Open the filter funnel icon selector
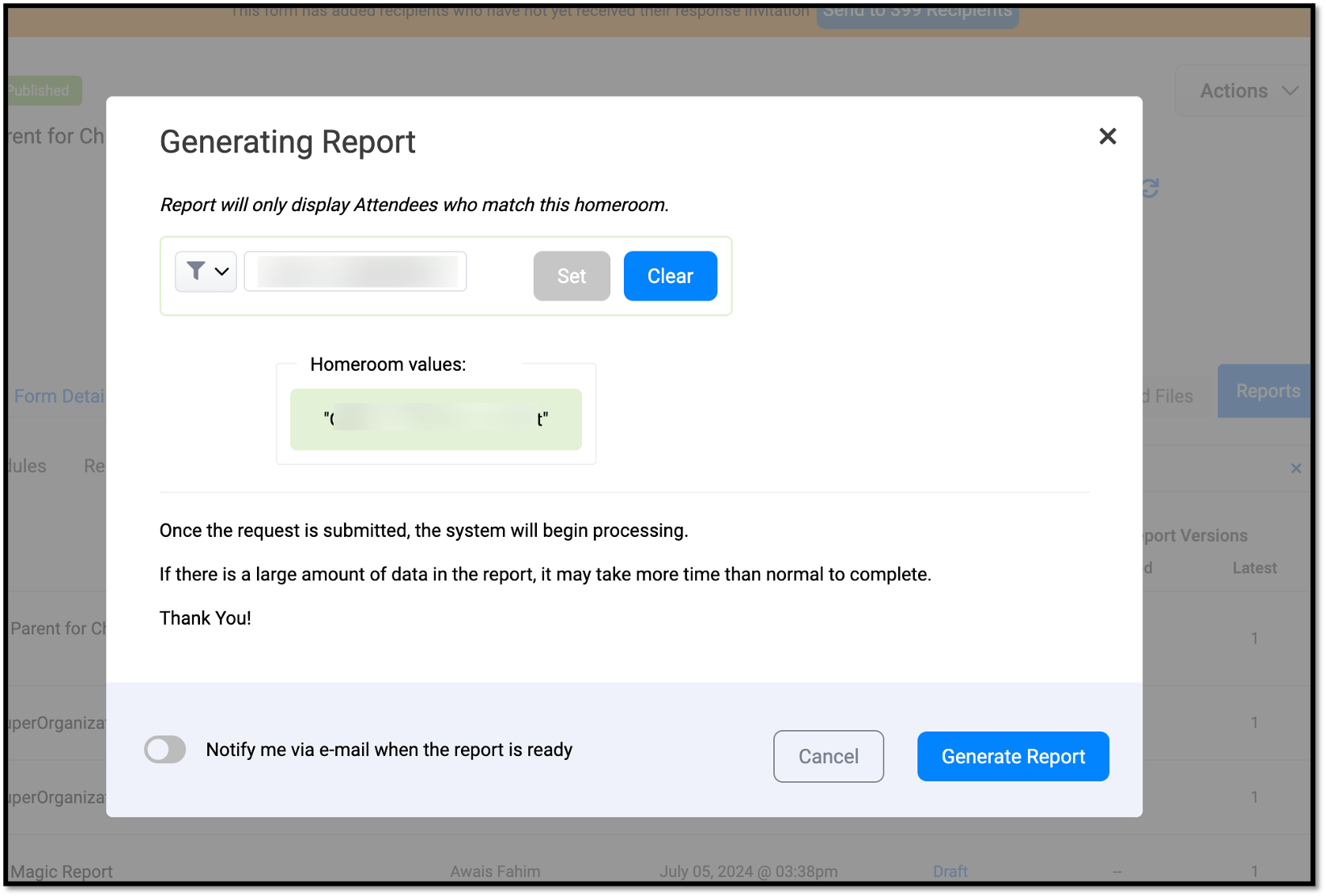Image resolution: width=1326 pixels, height=896 pixels. 195,271
